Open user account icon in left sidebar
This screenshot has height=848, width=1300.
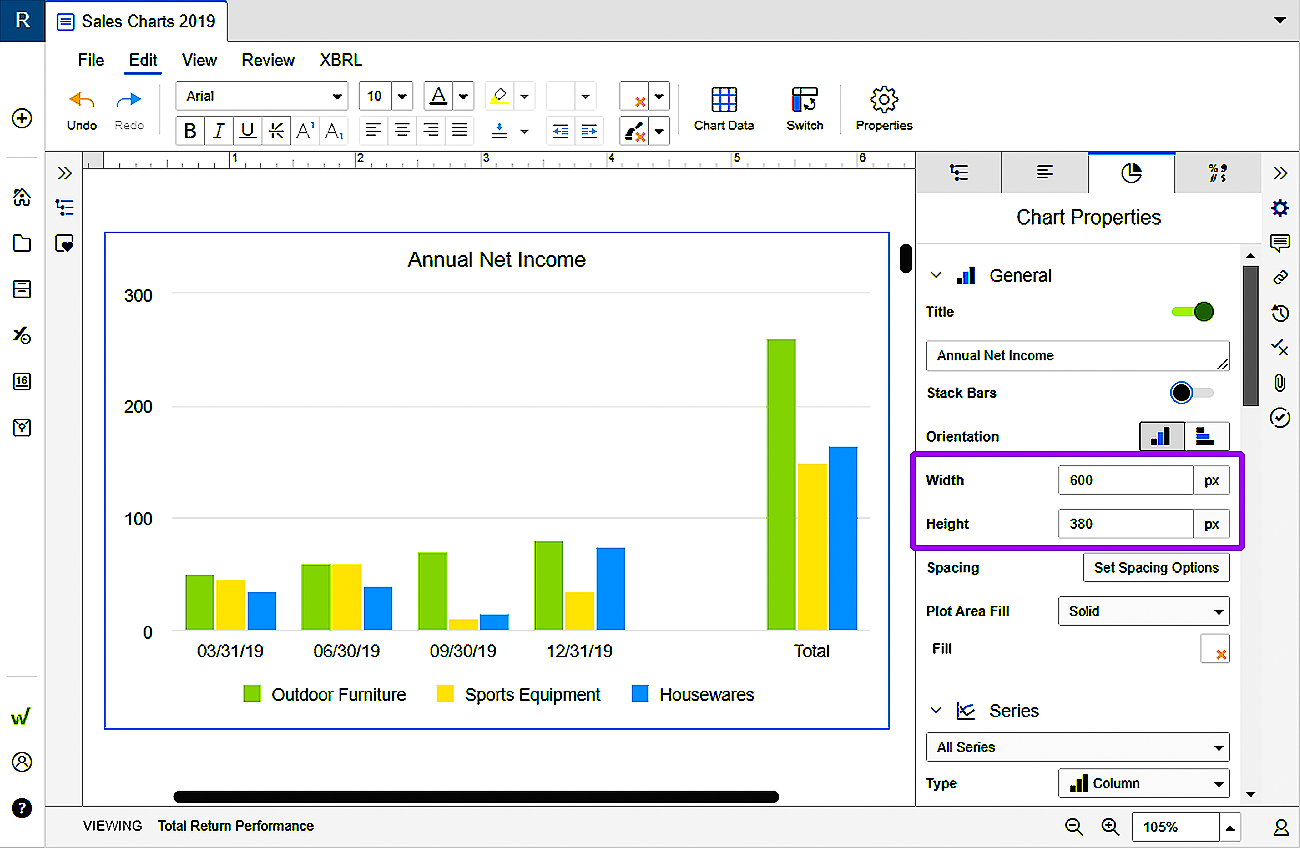click(x=22, y=762)
